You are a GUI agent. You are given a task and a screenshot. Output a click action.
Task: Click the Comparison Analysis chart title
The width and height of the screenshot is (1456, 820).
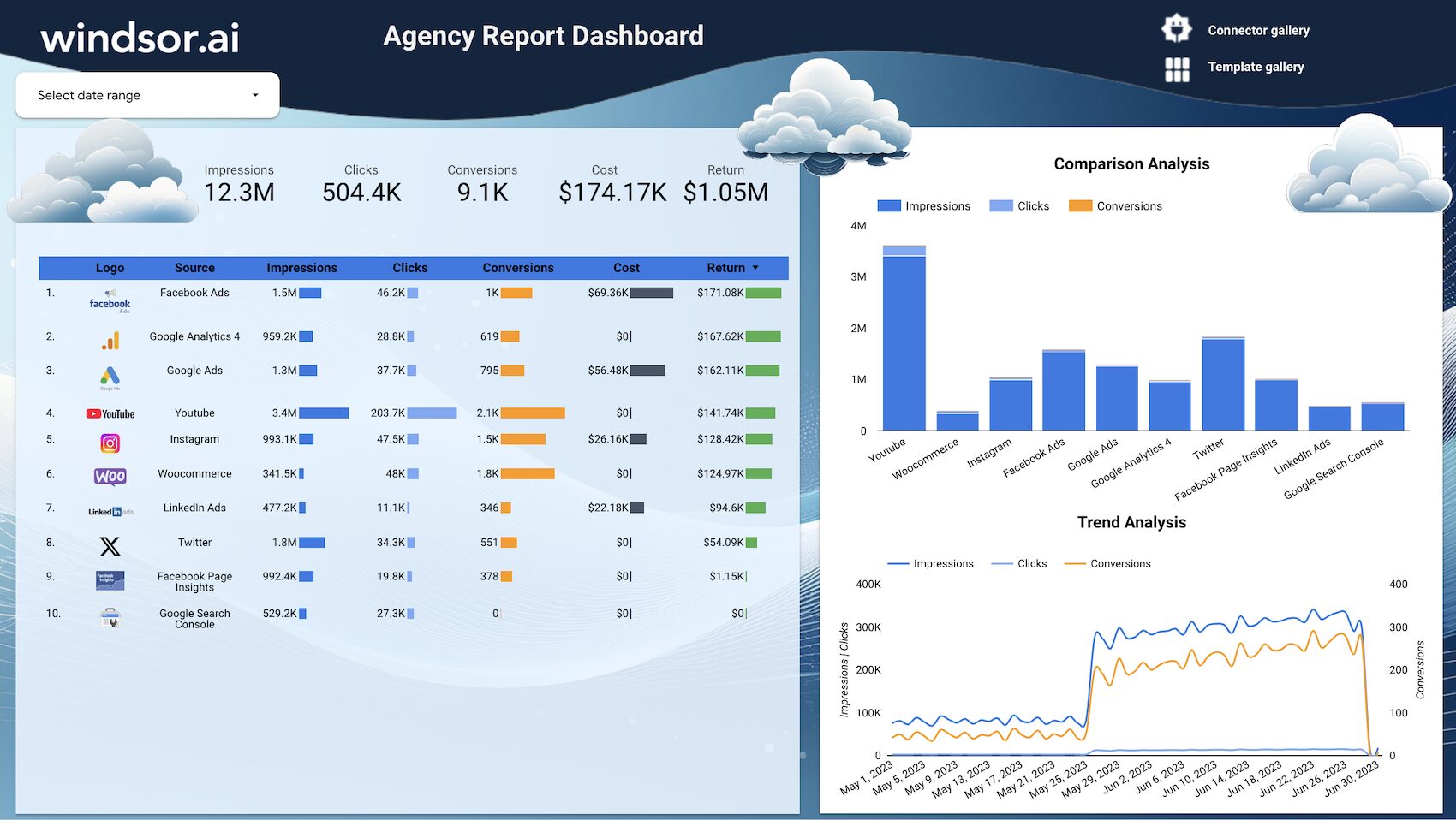point(1131,163)
